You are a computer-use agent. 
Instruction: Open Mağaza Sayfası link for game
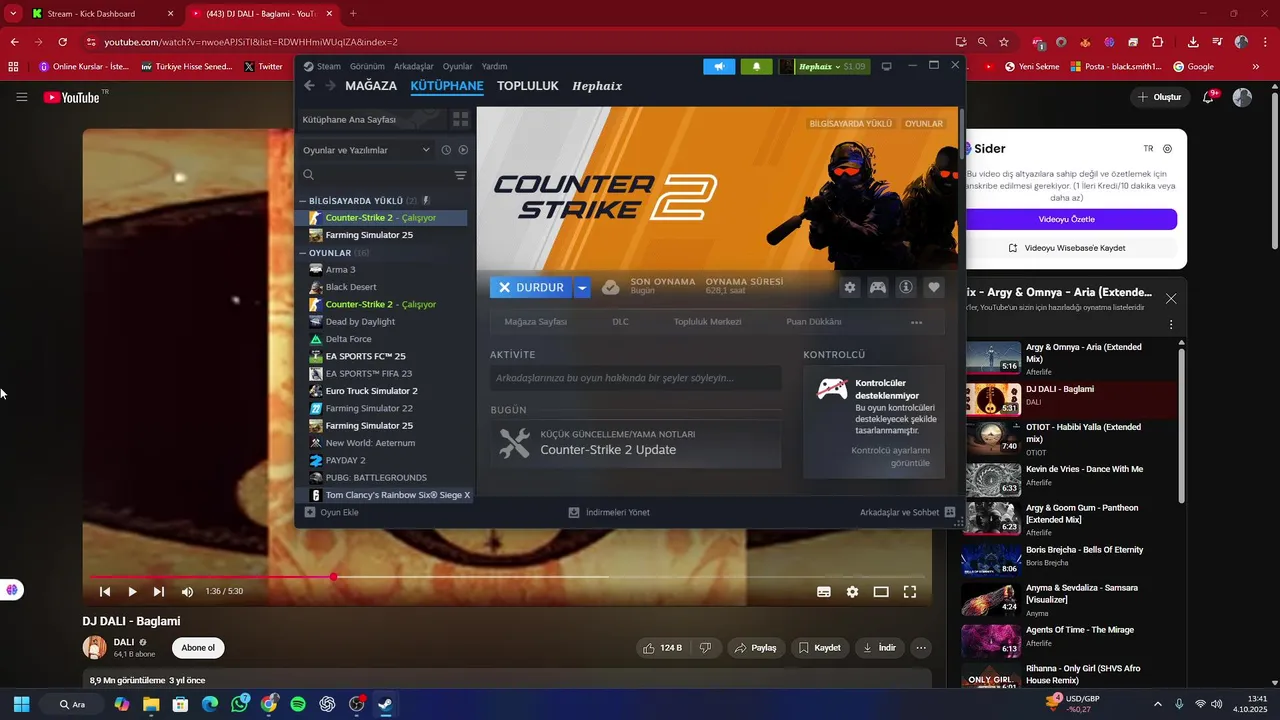tap(536, 322)
